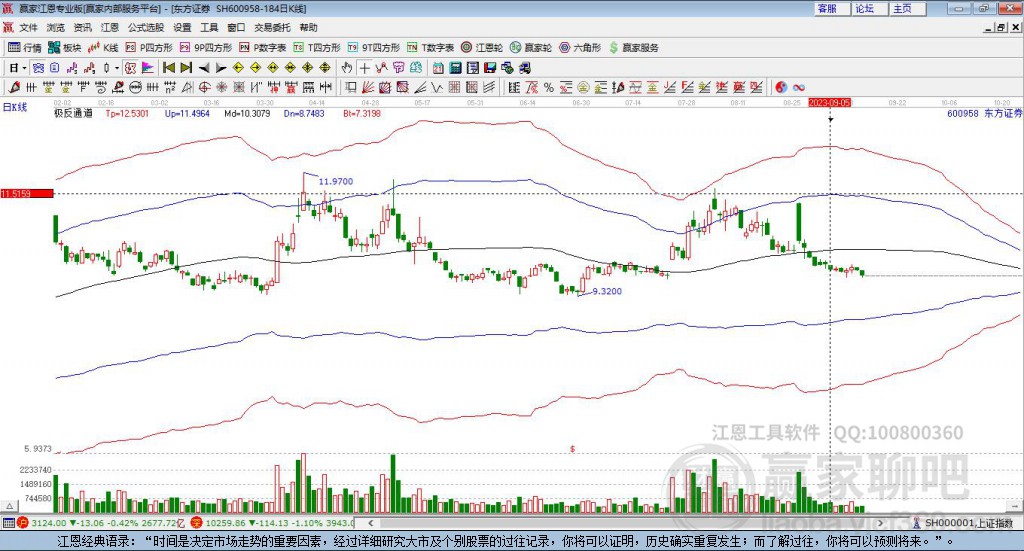Click the 600958 东方证券 stock label
The width and height of the screenshot is (1024, 551).
click(x=984, y=114)
